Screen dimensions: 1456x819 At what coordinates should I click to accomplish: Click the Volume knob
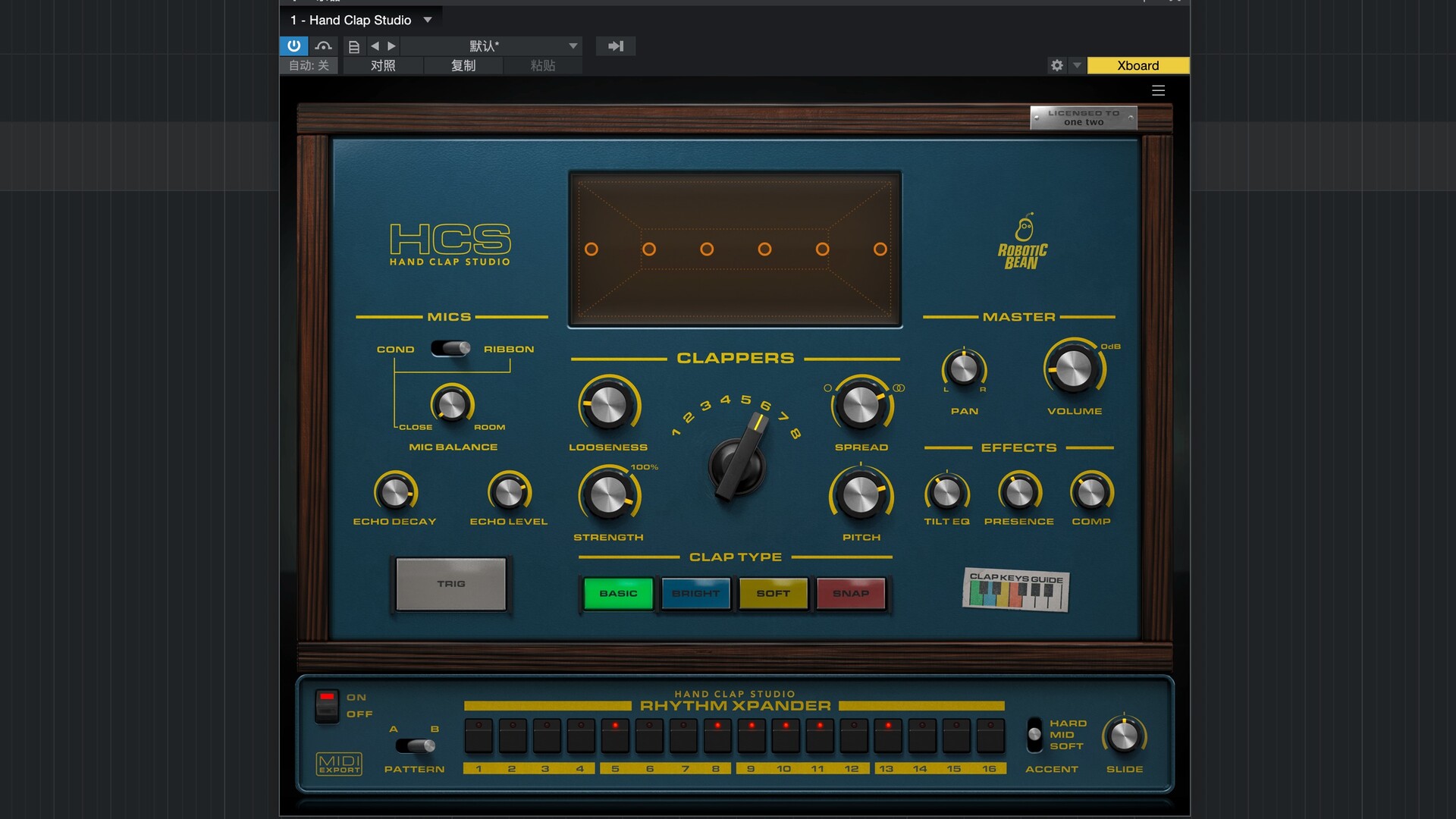pyautogui.click(x=1074, y=369)
